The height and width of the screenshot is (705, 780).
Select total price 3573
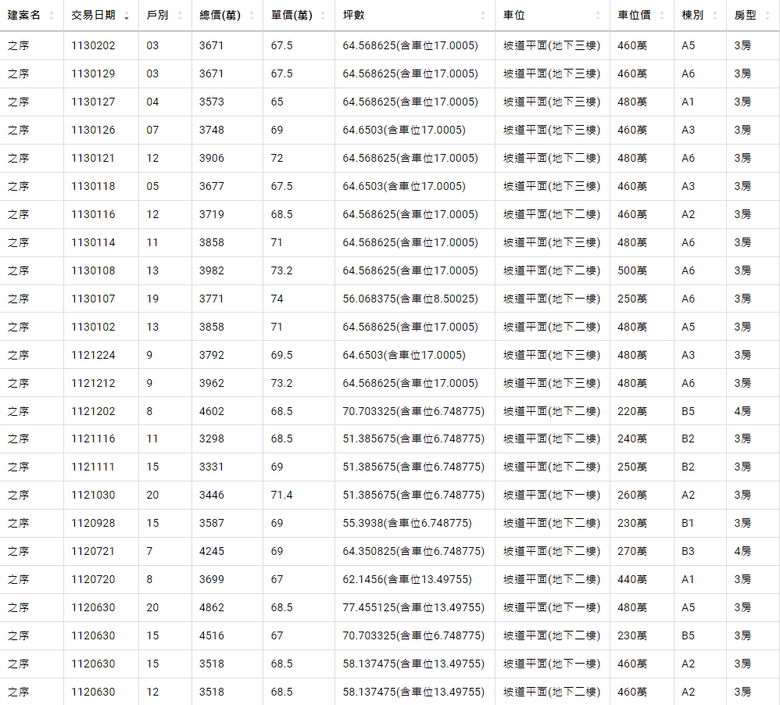coord(211,102)
